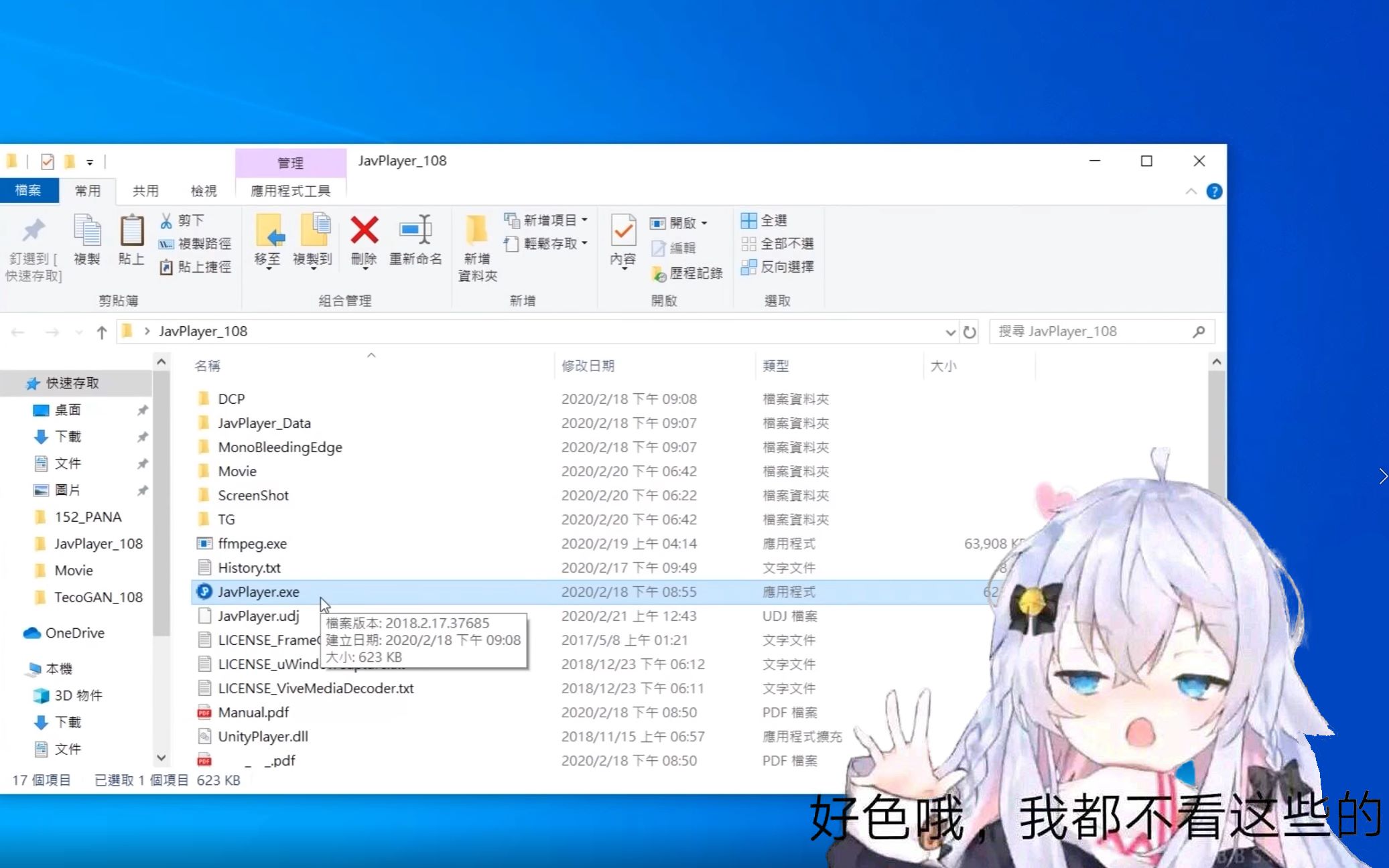
Task: Click the Back navigation arrow
Action: (x=18, y=332)
